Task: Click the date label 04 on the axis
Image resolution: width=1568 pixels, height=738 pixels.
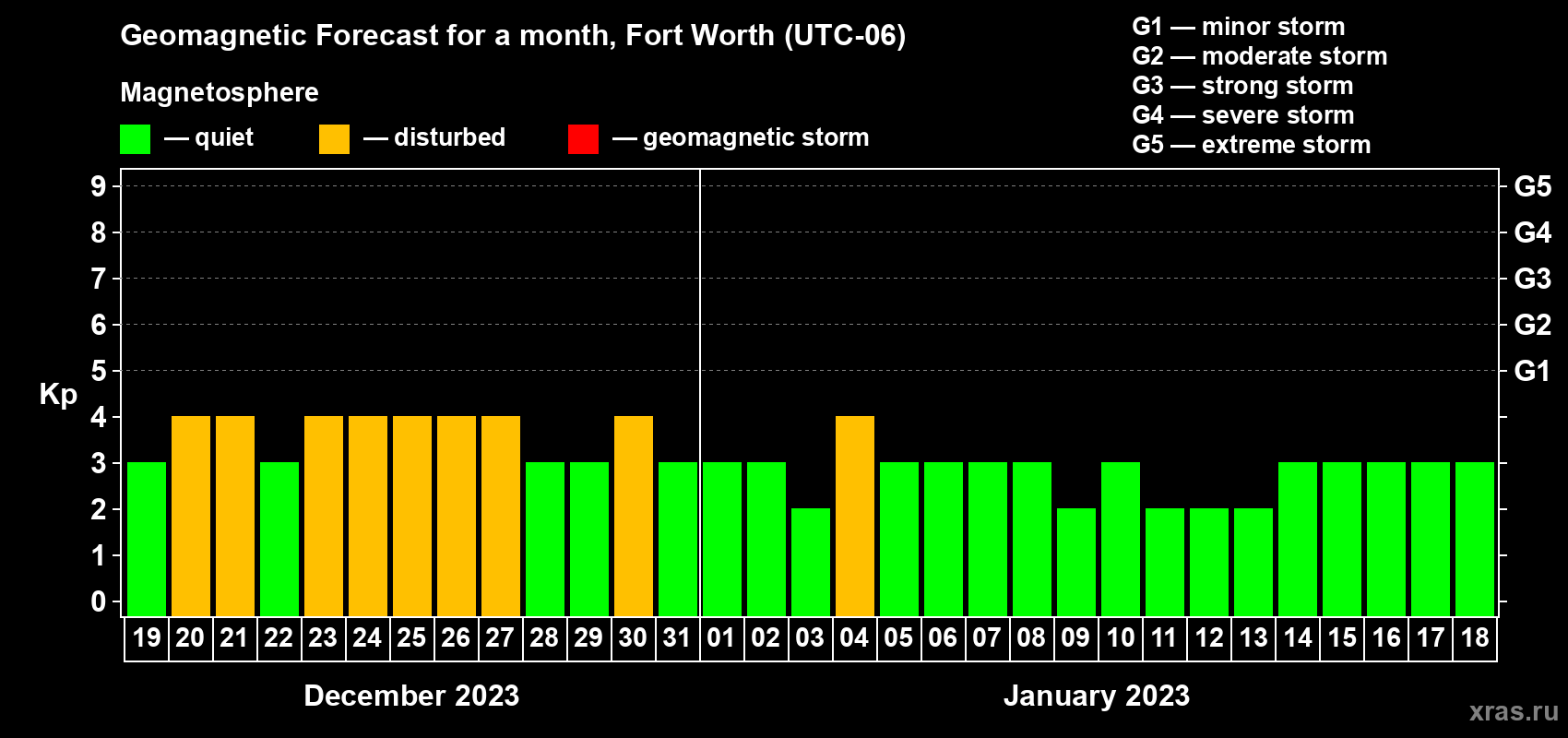Action: tap(855, 637)
